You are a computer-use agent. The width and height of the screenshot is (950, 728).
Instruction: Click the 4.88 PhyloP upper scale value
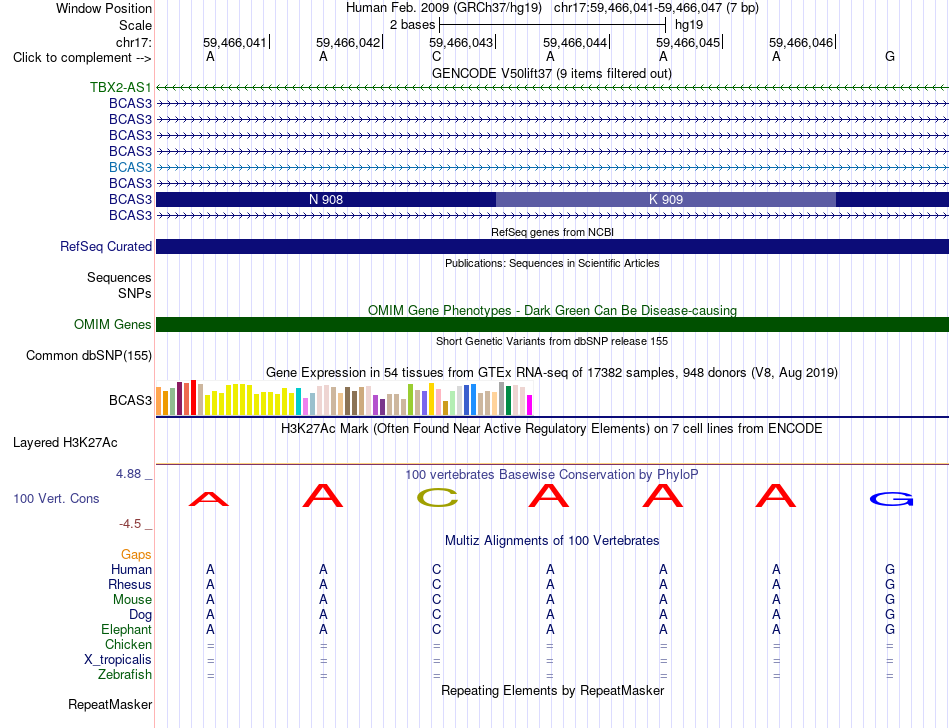click(x=128, y=474)
